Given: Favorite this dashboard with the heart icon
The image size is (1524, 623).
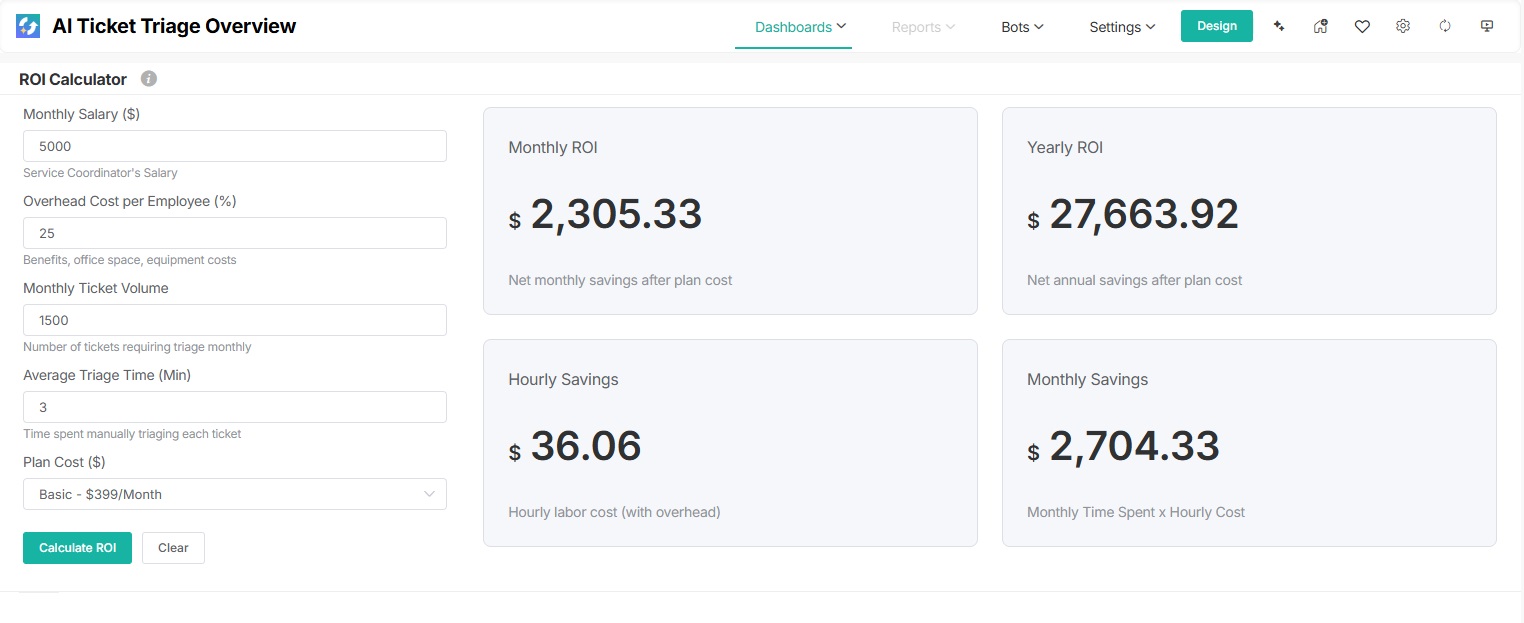Looking at the screenshot, I should (1362, 27).
